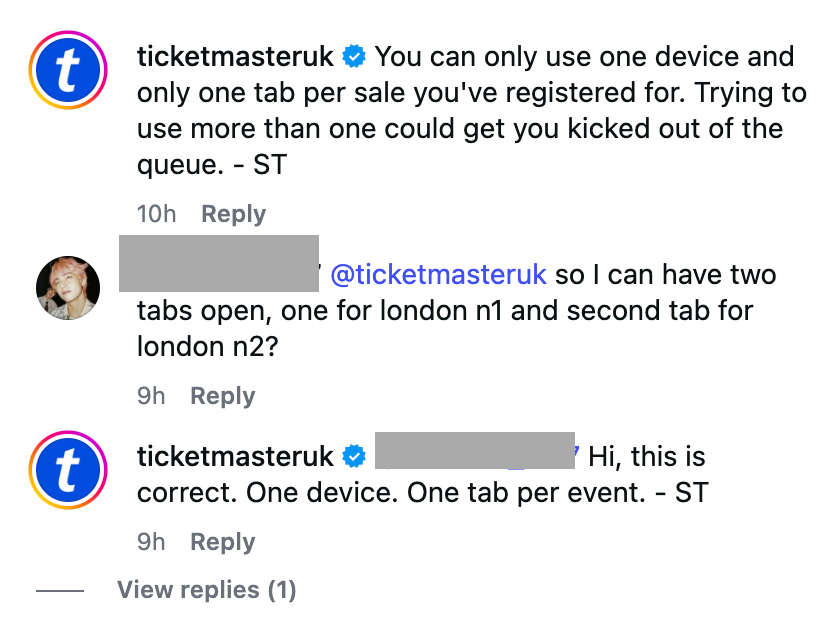This screenshot has height=634, width=836.
Task: Open the redacted username of the 'two tabs' commenter
Action: click(218, 263)
